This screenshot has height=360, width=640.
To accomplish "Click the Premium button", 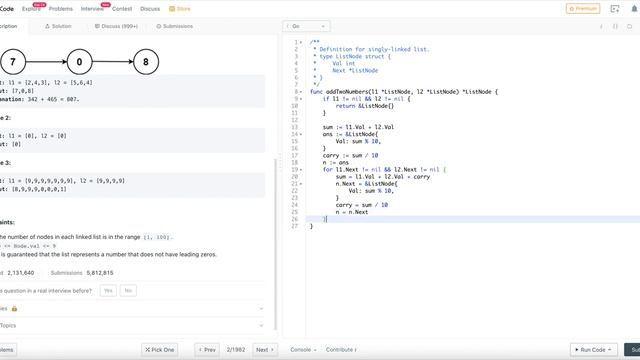I will (583, 9).
